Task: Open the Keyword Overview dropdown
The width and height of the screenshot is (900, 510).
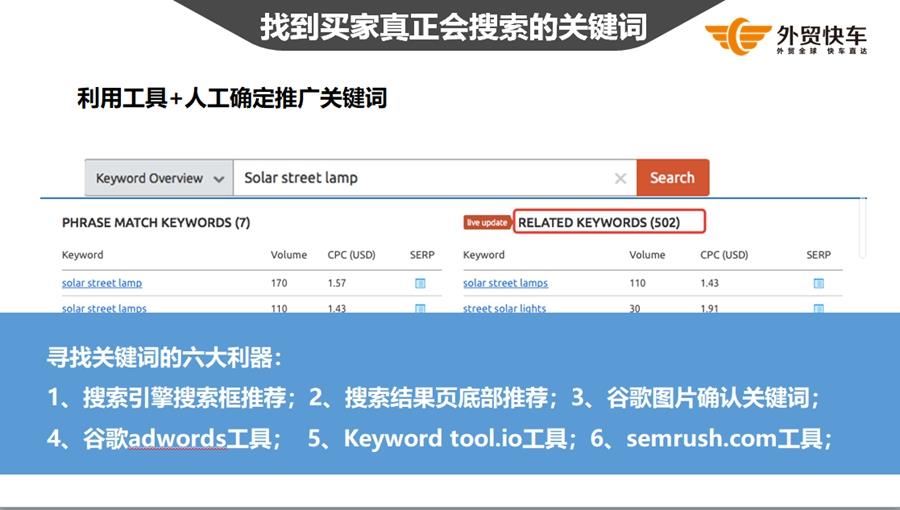Action: [x=158, y=178]
